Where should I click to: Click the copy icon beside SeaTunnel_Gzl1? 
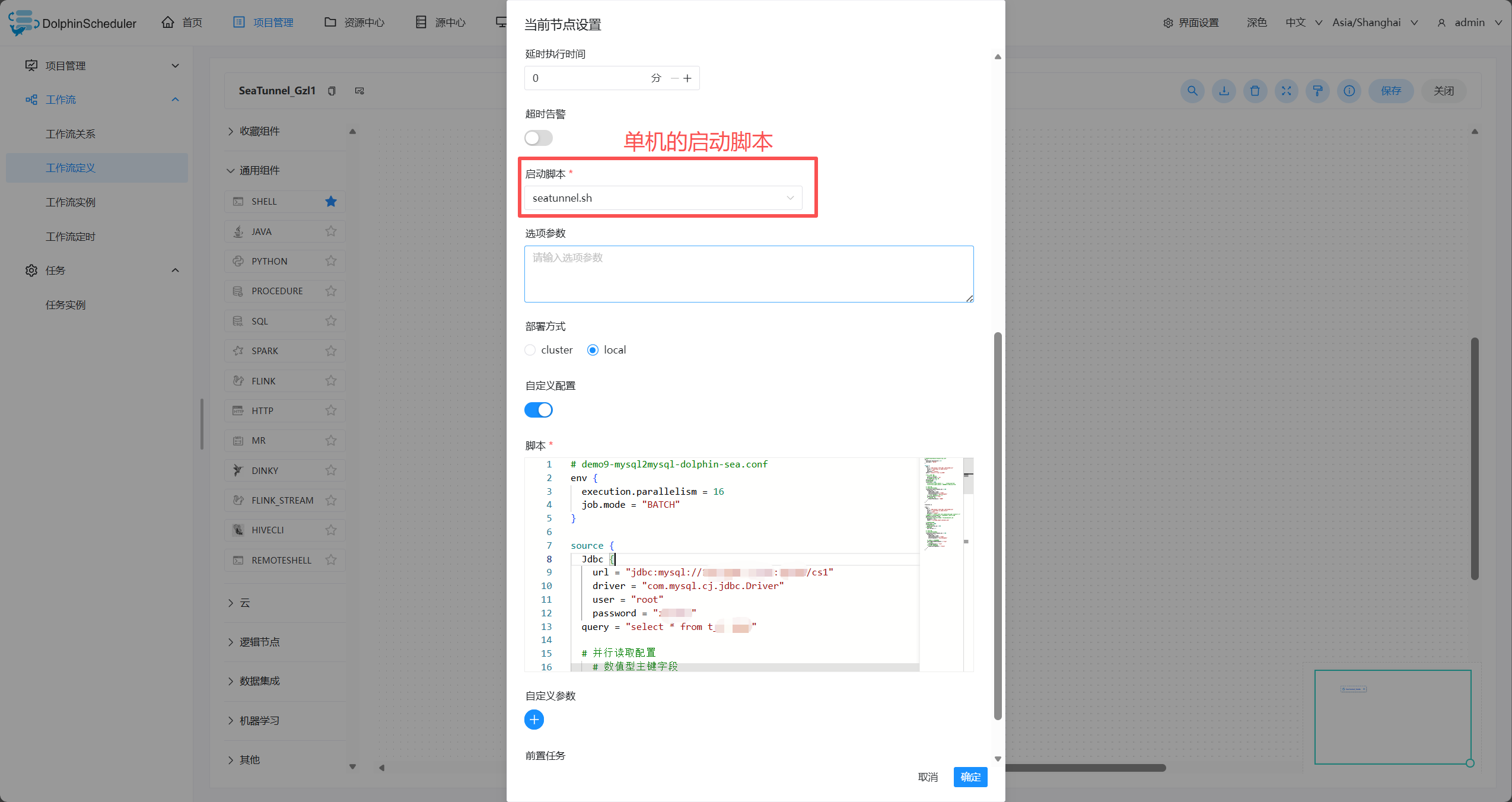pyautogui.click(x=332, y=91)
